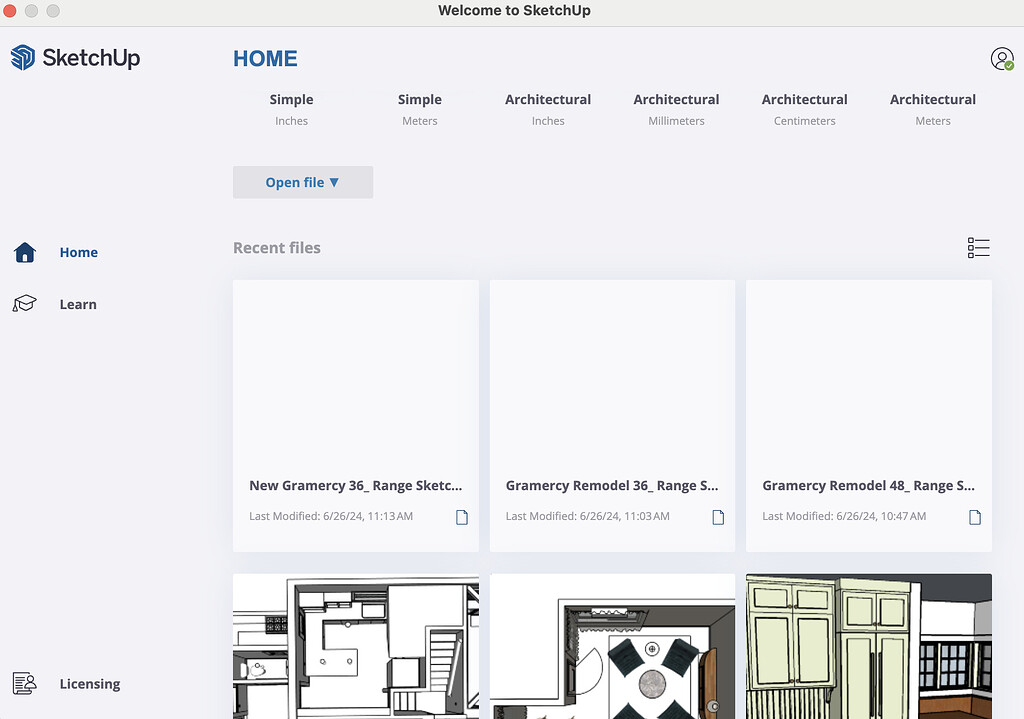1024x719 pixels.
Task: Toggle list view for Recent files
Action: tap(978, 247)
